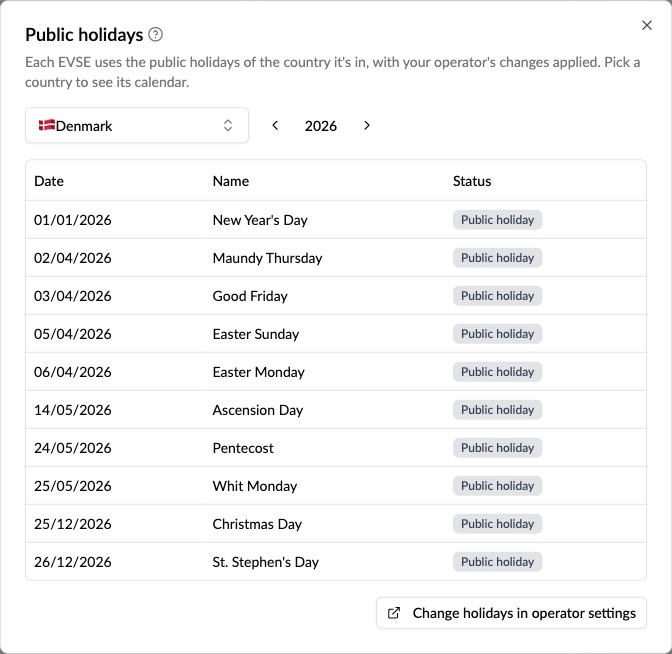Click Public holiday badge for Good Friday
This screenshot has width=672, height=654.
[x=497, y=296]
